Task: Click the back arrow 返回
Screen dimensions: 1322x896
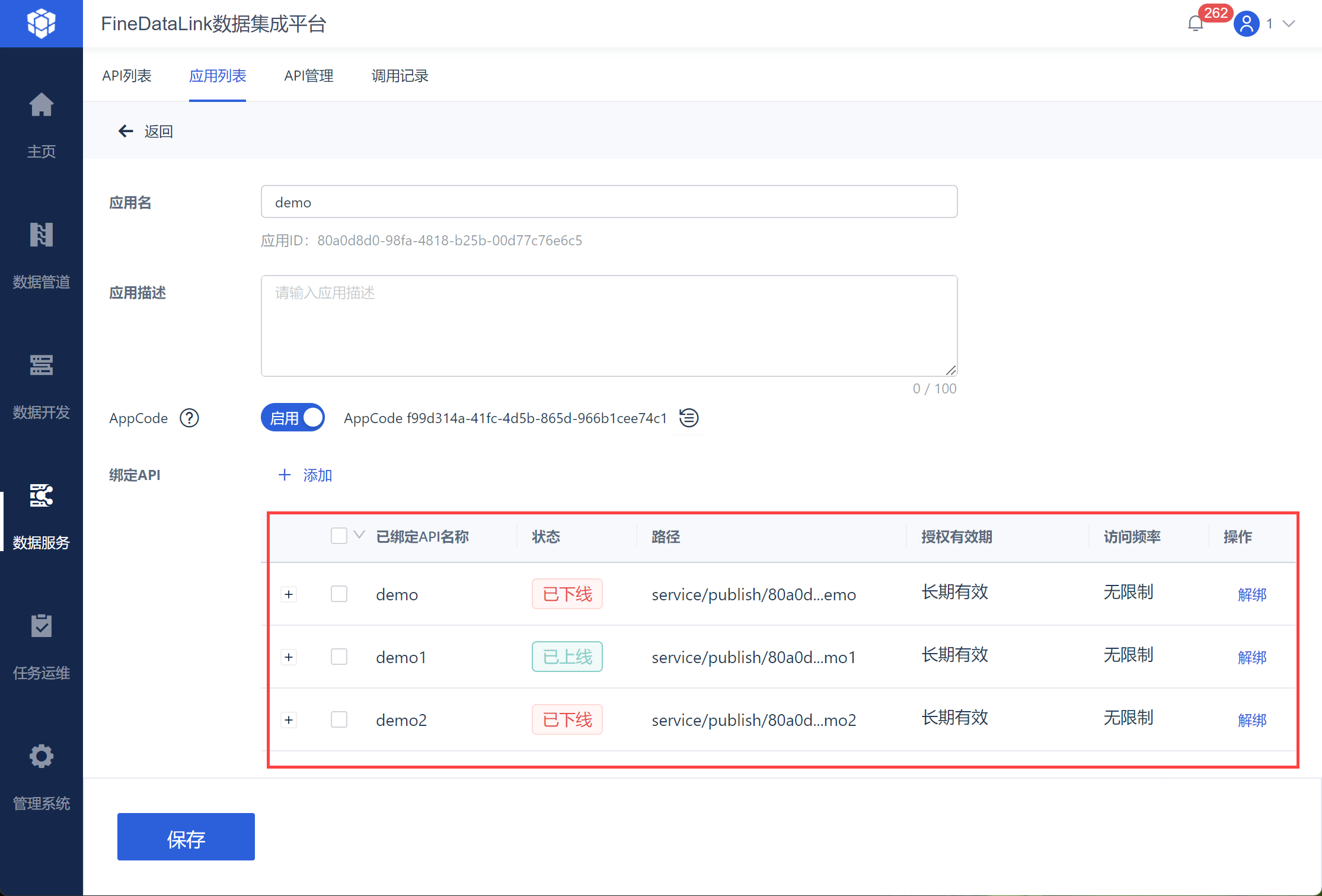Action: (126, 131)
